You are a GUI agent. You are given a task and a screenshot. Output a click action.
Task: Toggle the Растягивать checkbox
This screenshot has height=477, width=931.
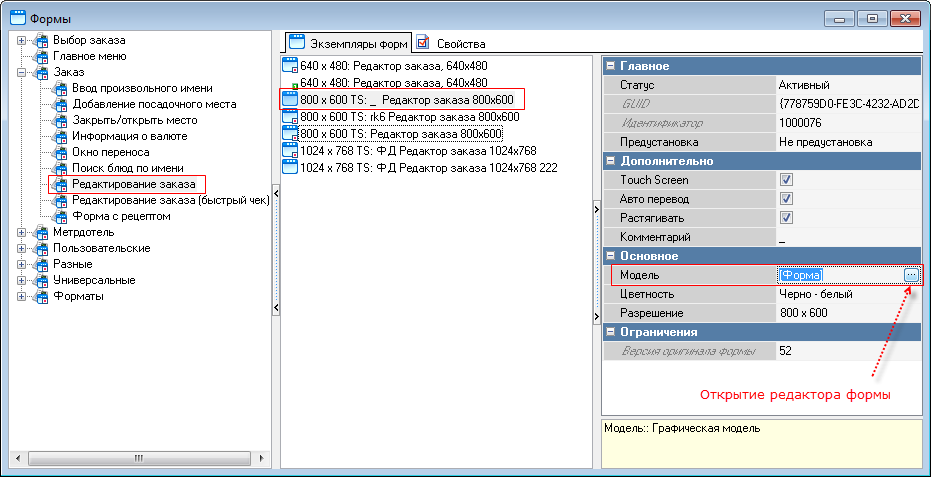(786, 218)
